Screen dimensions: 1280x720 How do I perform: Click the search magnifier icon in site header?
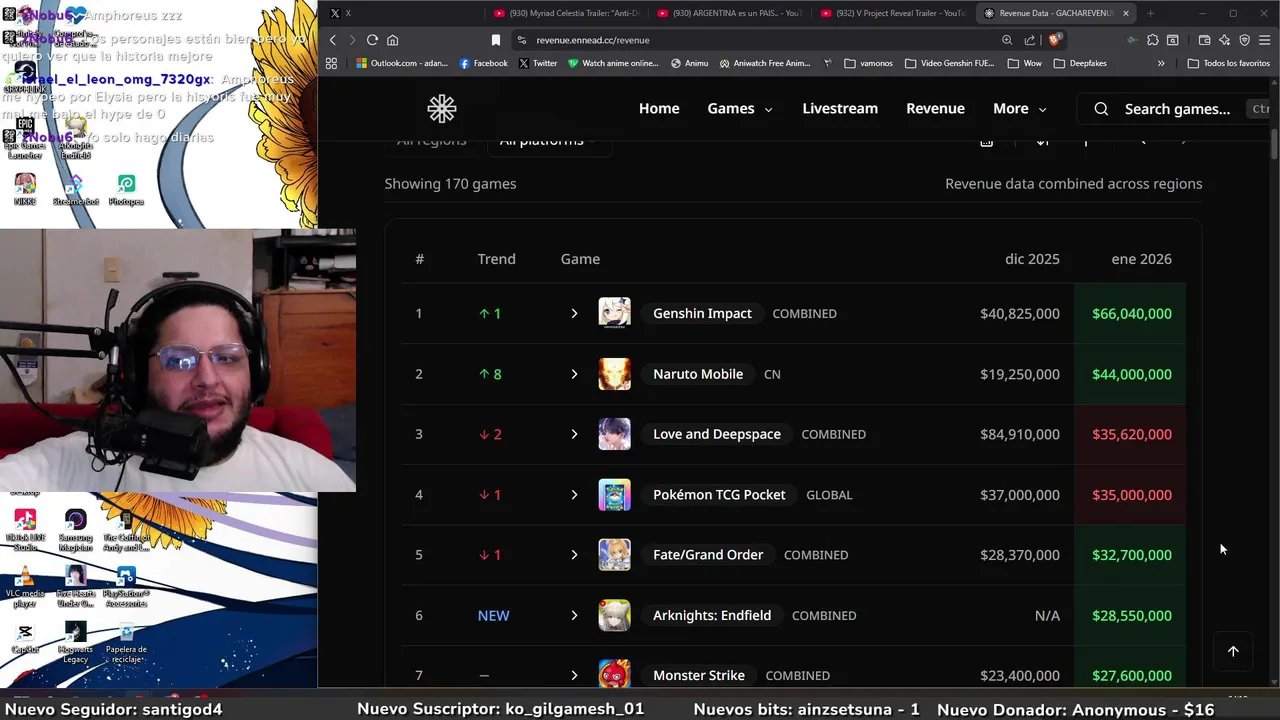point(1101,109)
